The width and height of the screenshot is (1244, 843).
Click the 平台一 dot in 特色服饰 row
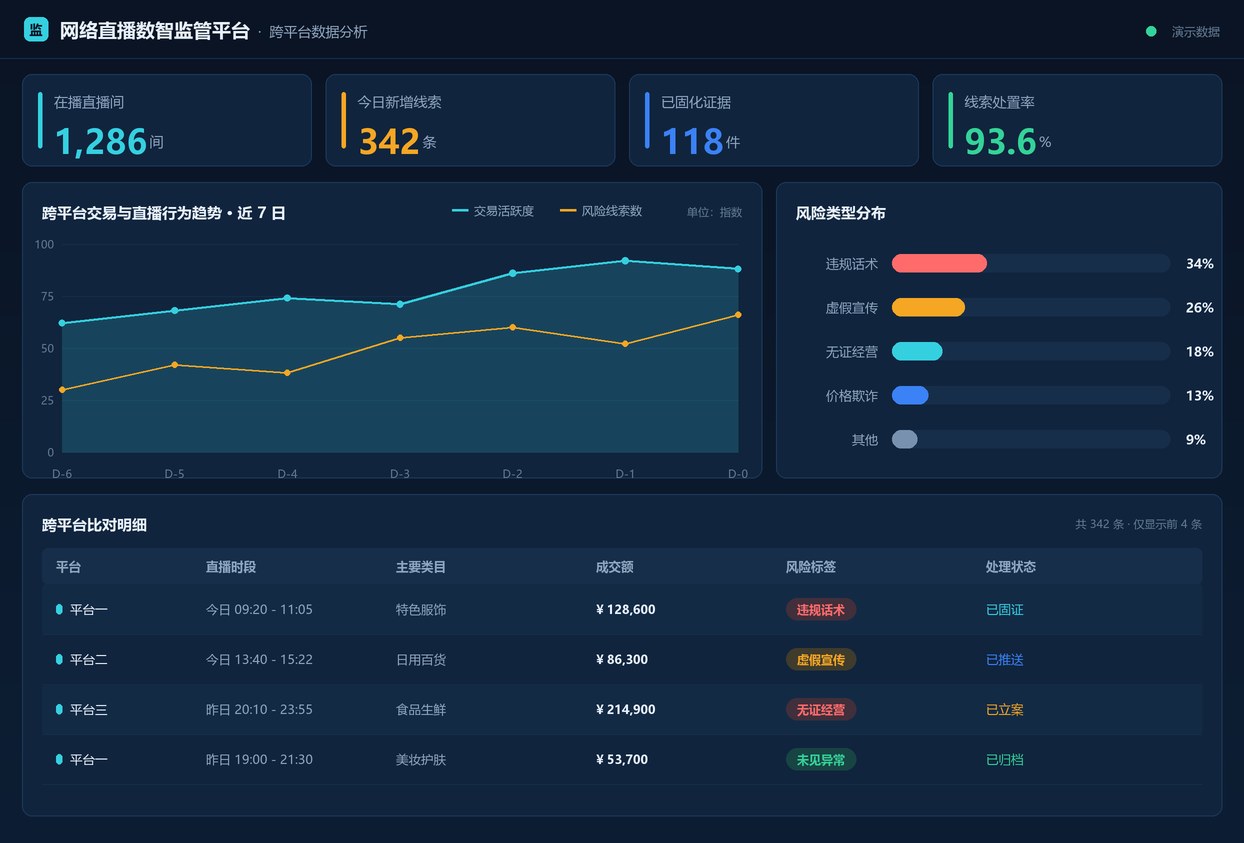coord(59,610)
